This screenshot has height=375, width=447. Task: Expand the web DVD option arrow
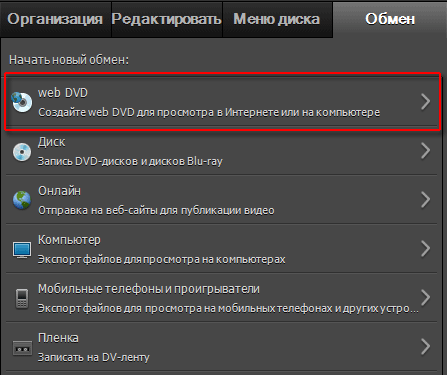pyautogui.click(x=425, y=102)
